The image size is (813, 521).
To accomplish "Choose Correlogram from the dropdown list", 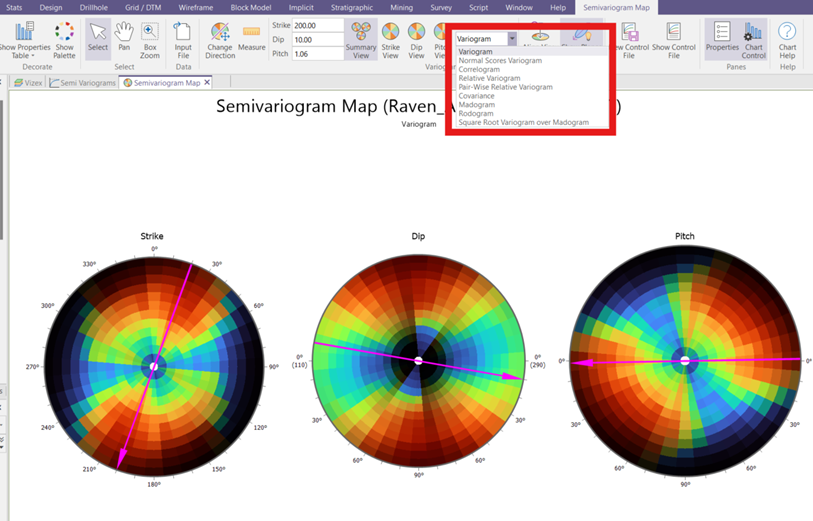I will tap(479, 70).
